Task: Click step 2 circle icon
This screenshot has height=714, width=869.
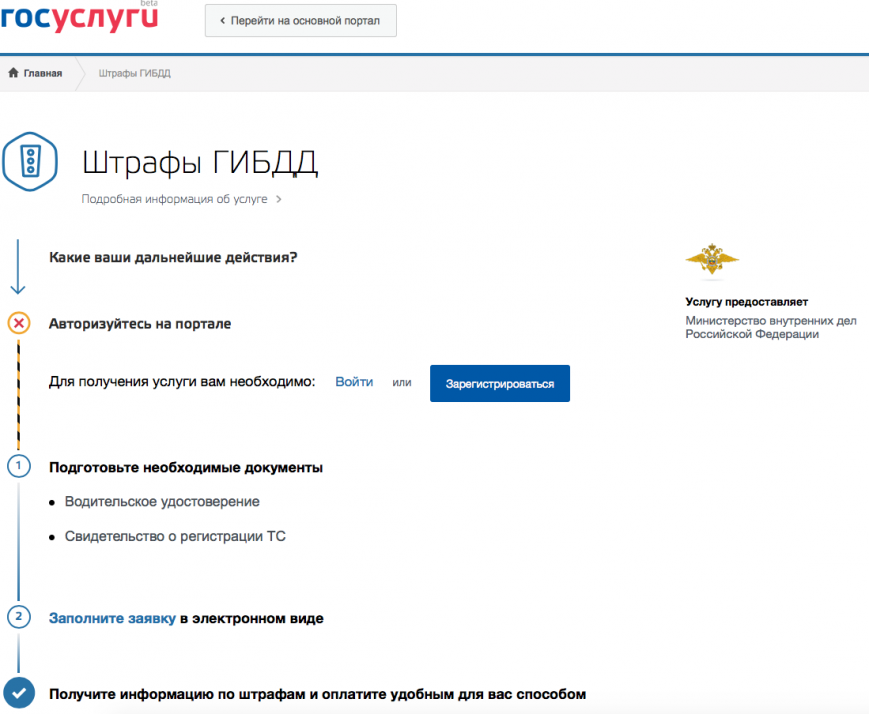Action: (19, 616)
